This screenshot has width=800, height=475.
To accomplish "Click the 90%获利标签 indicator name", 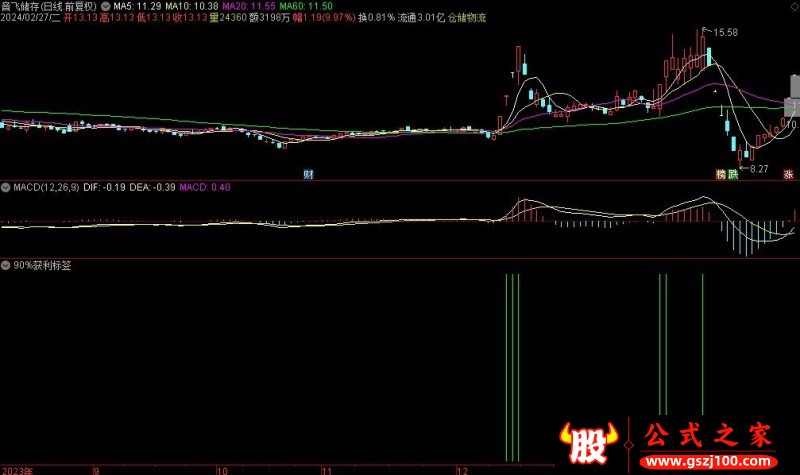I will click(x=42, y=266).
